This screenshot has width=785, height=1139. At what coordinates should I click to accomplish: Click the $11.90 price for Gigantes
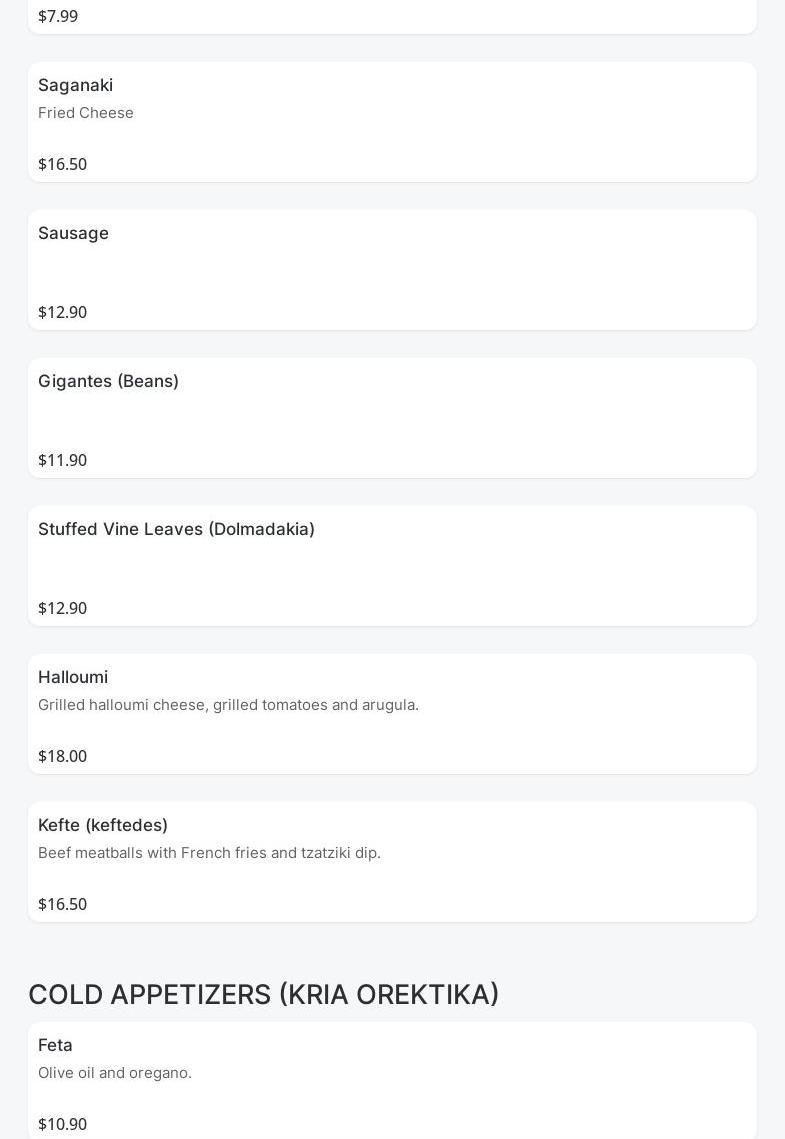coord(62,460)
